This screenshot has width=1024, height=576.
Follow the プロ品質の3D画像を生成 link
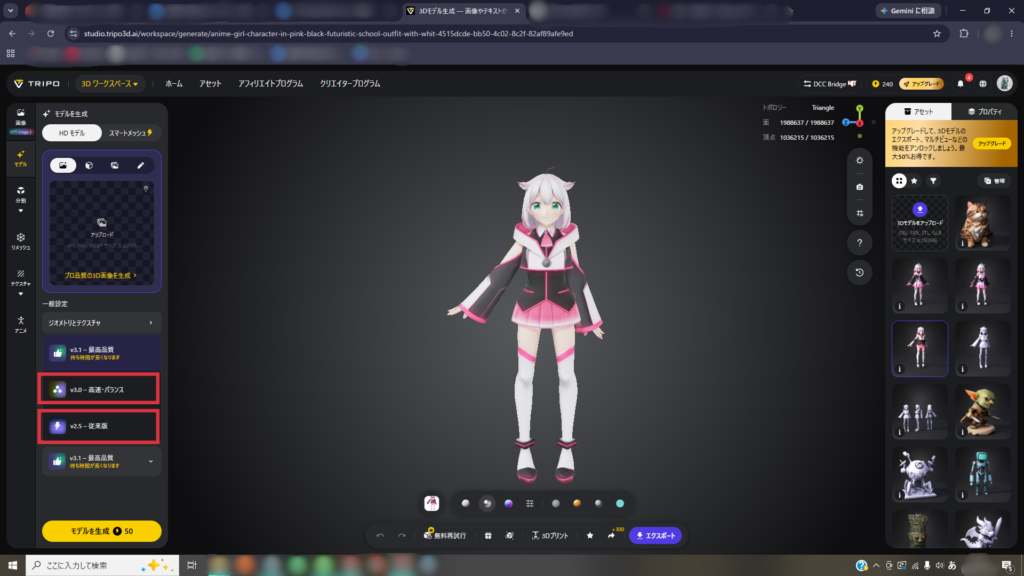coord(101,276)
